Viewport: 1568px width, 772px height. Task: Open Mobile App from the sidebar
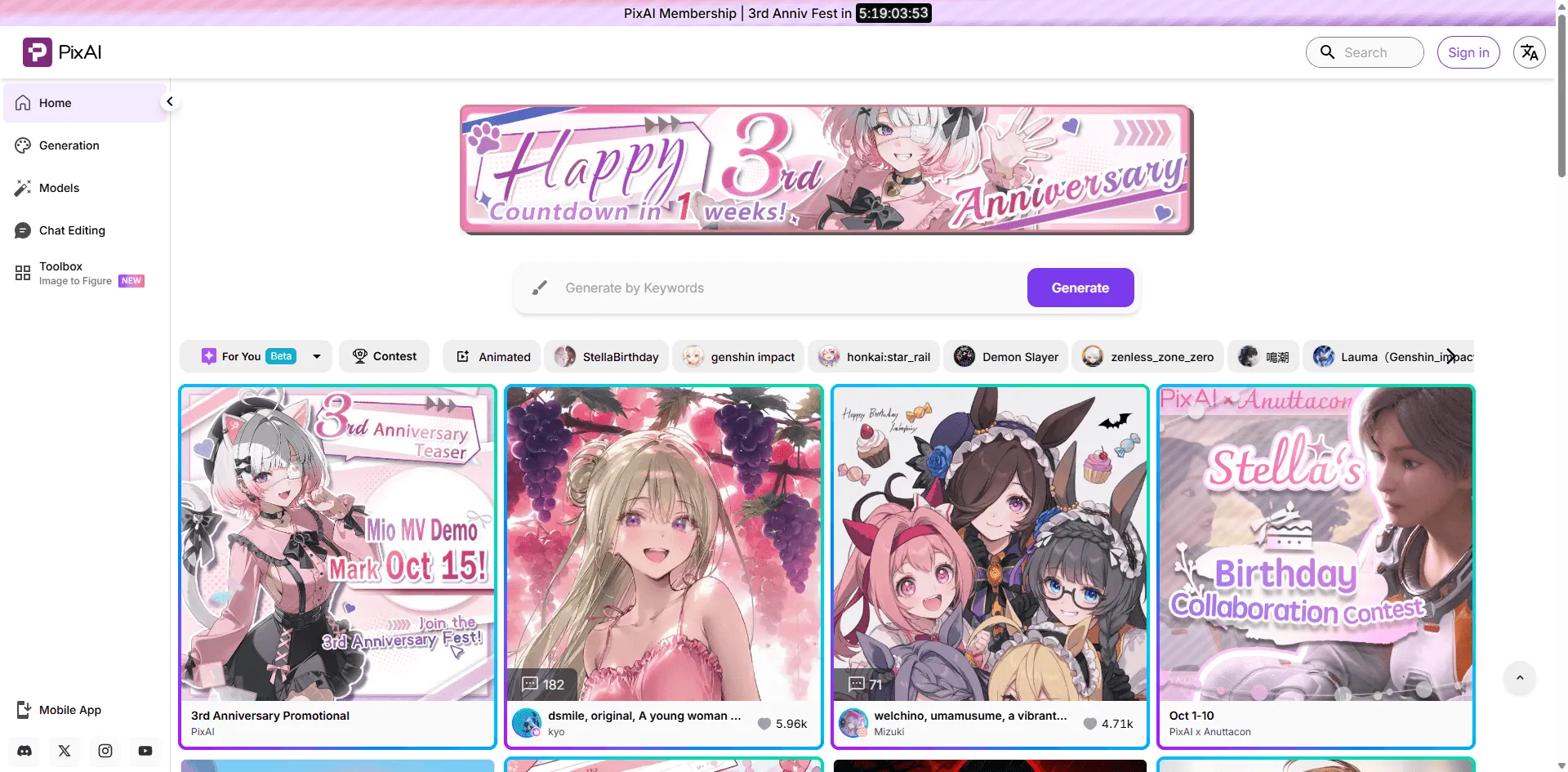pyautogui.click(x=69, y=710)
